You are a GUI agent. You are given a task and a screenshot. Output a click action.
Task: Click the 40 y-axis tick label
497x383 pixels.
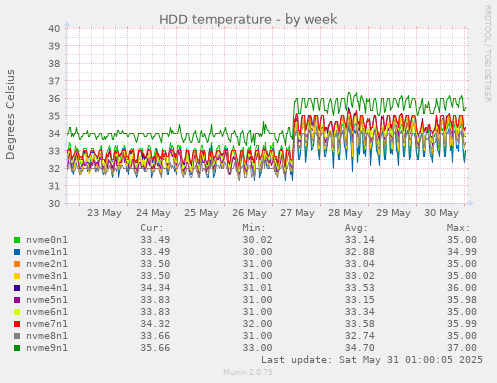coord(54,28)
